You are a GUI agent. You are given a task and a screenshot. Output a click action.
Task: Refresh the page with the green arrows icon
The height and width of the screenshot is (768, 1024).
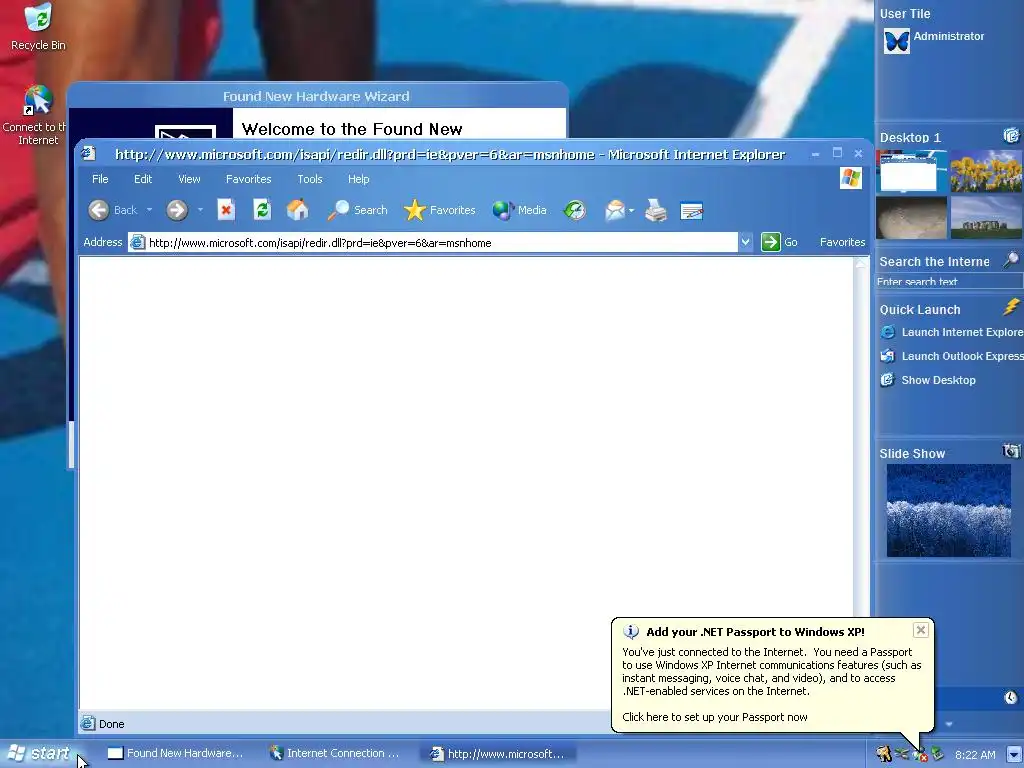click(262, 210)
